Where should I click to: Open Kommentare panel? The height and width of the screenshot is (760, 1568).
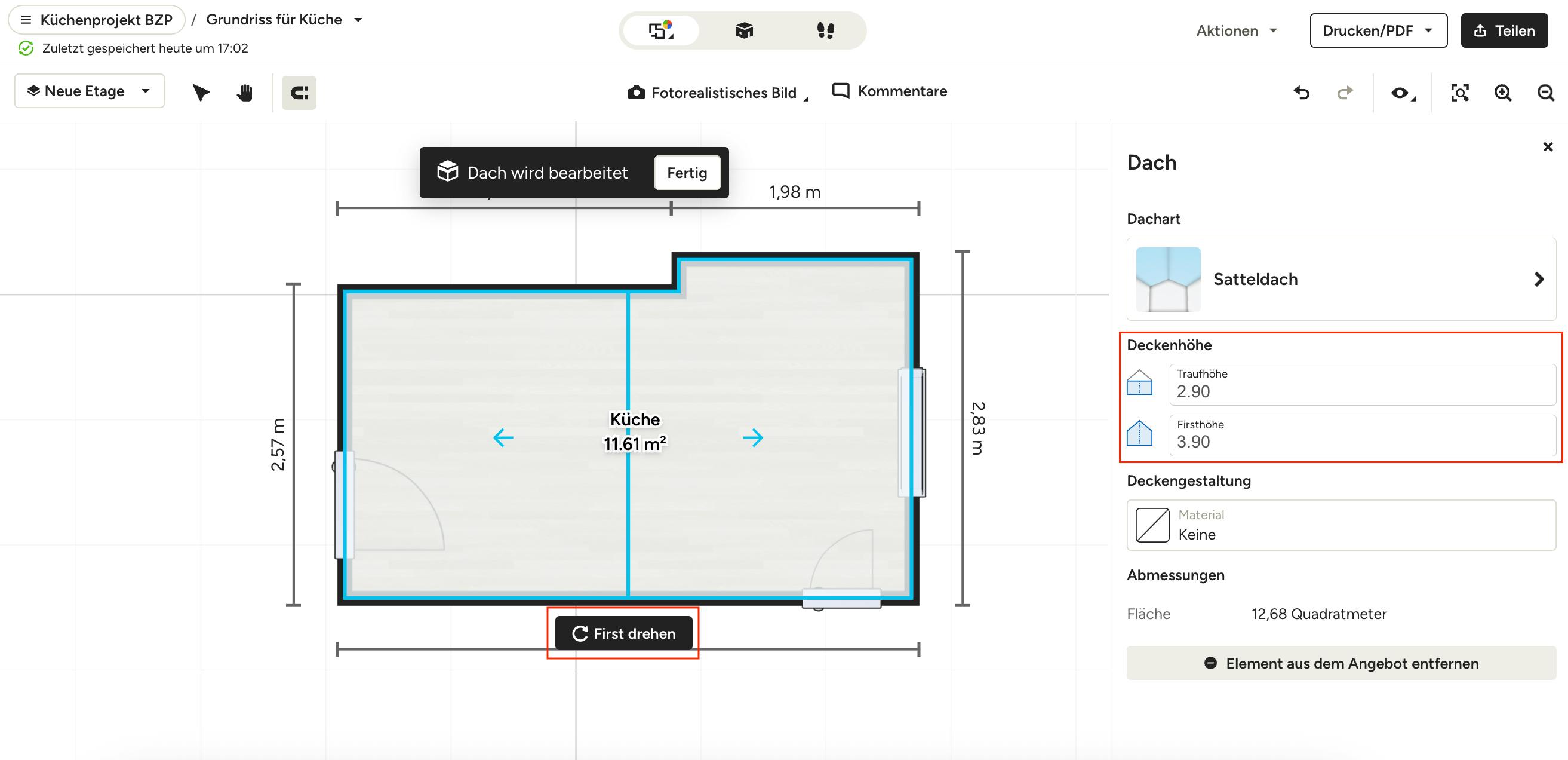click(x=889, y=91)
